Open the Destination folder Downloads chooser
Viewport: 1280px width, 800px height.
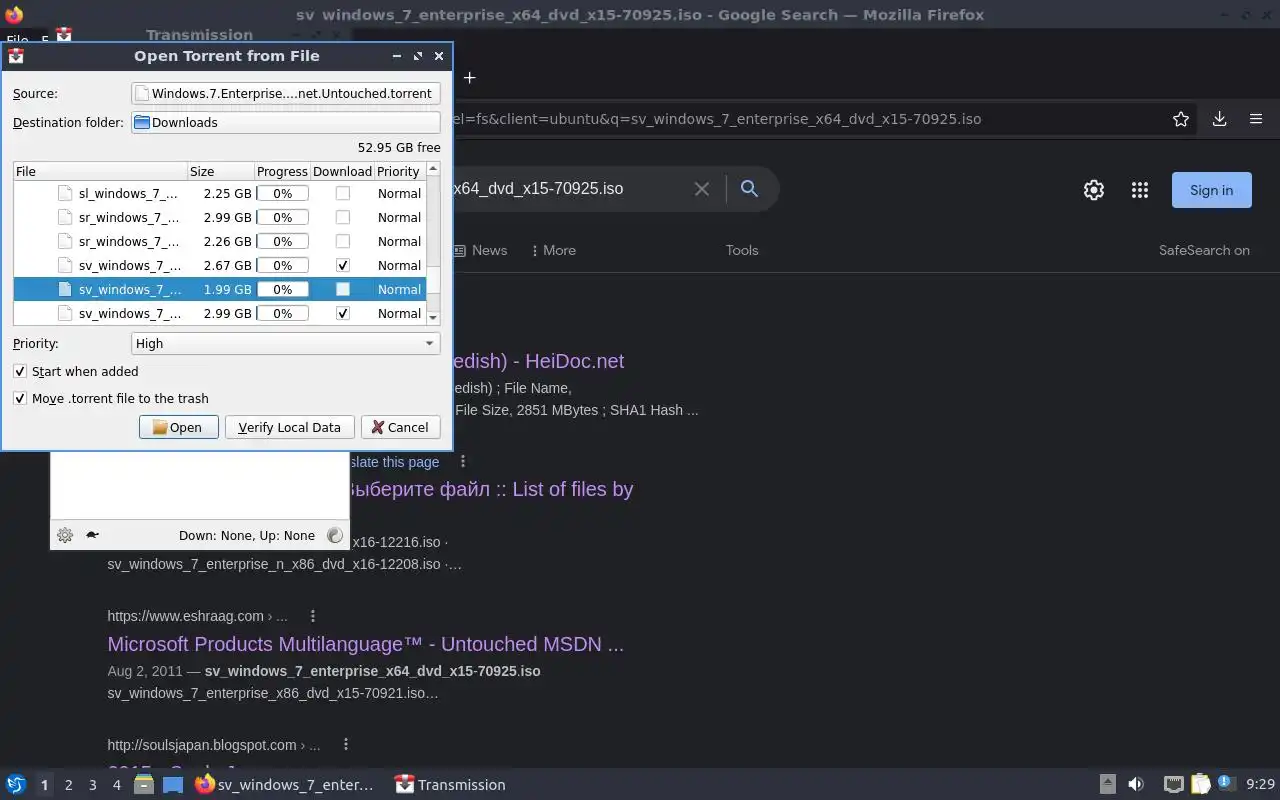pos(286,122)
